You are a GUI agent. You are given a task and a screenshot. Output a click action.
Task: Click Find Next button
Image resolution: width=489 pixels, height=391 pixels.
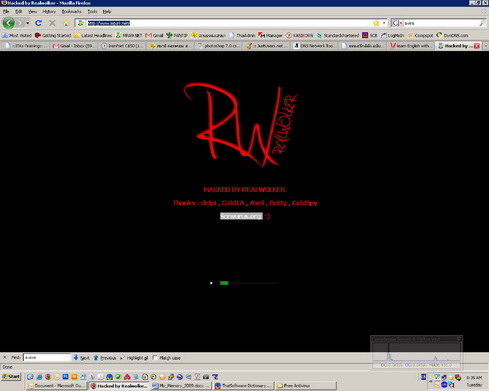click(x=81, y=358)
